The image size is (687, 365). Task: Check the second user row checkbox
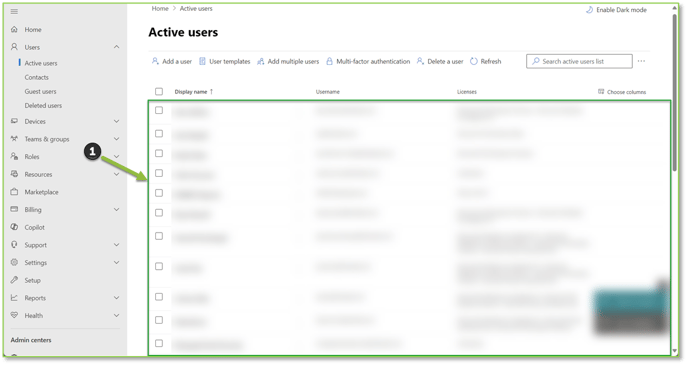[159, 134]
